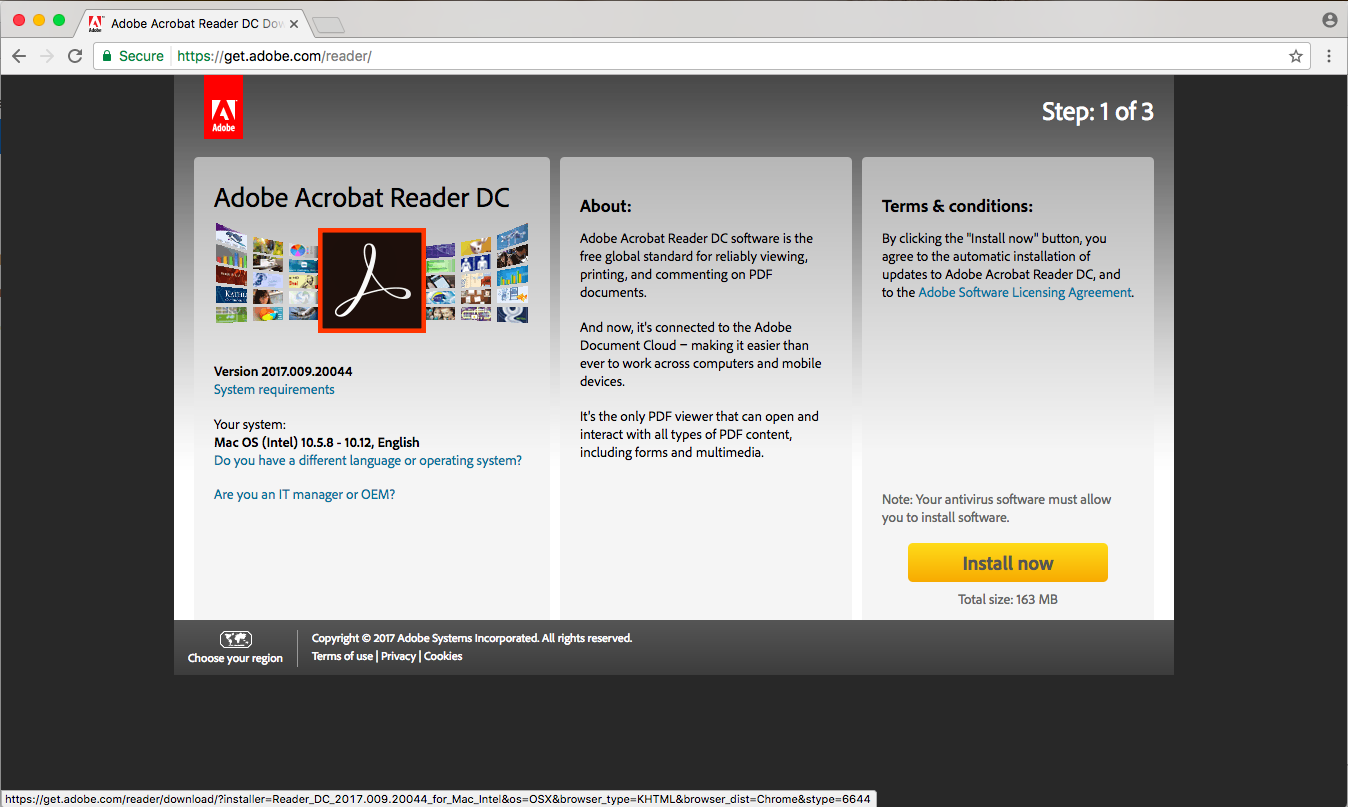
Task: Click the get.adobe.com/reader address bar
Action: (700, 56)
